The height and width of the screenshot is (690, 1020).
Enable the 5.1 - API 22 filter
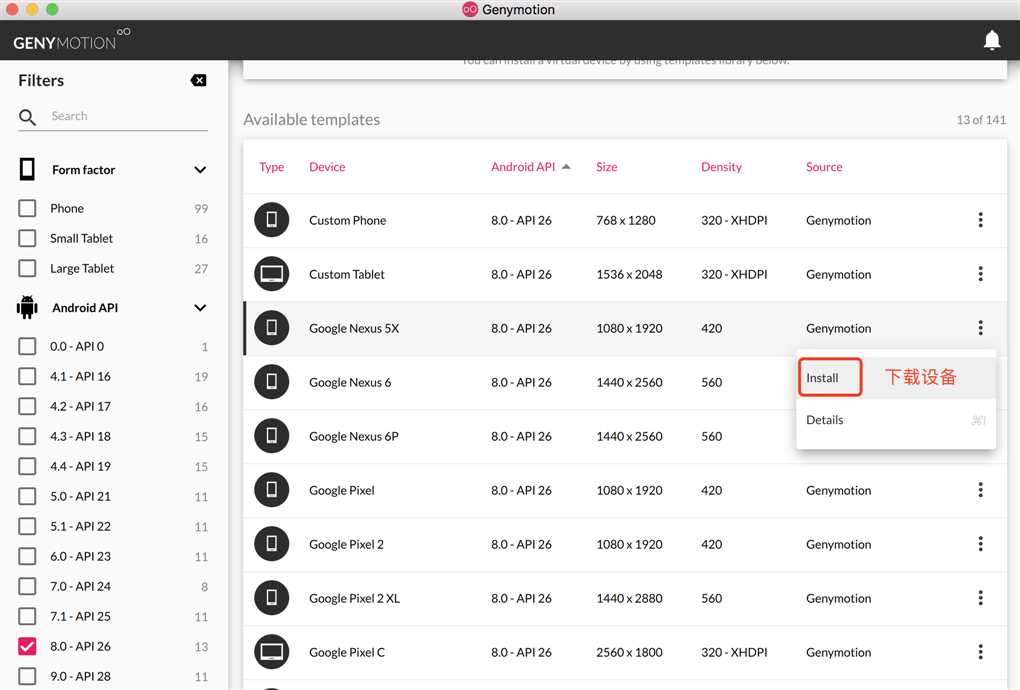point(27,525)
